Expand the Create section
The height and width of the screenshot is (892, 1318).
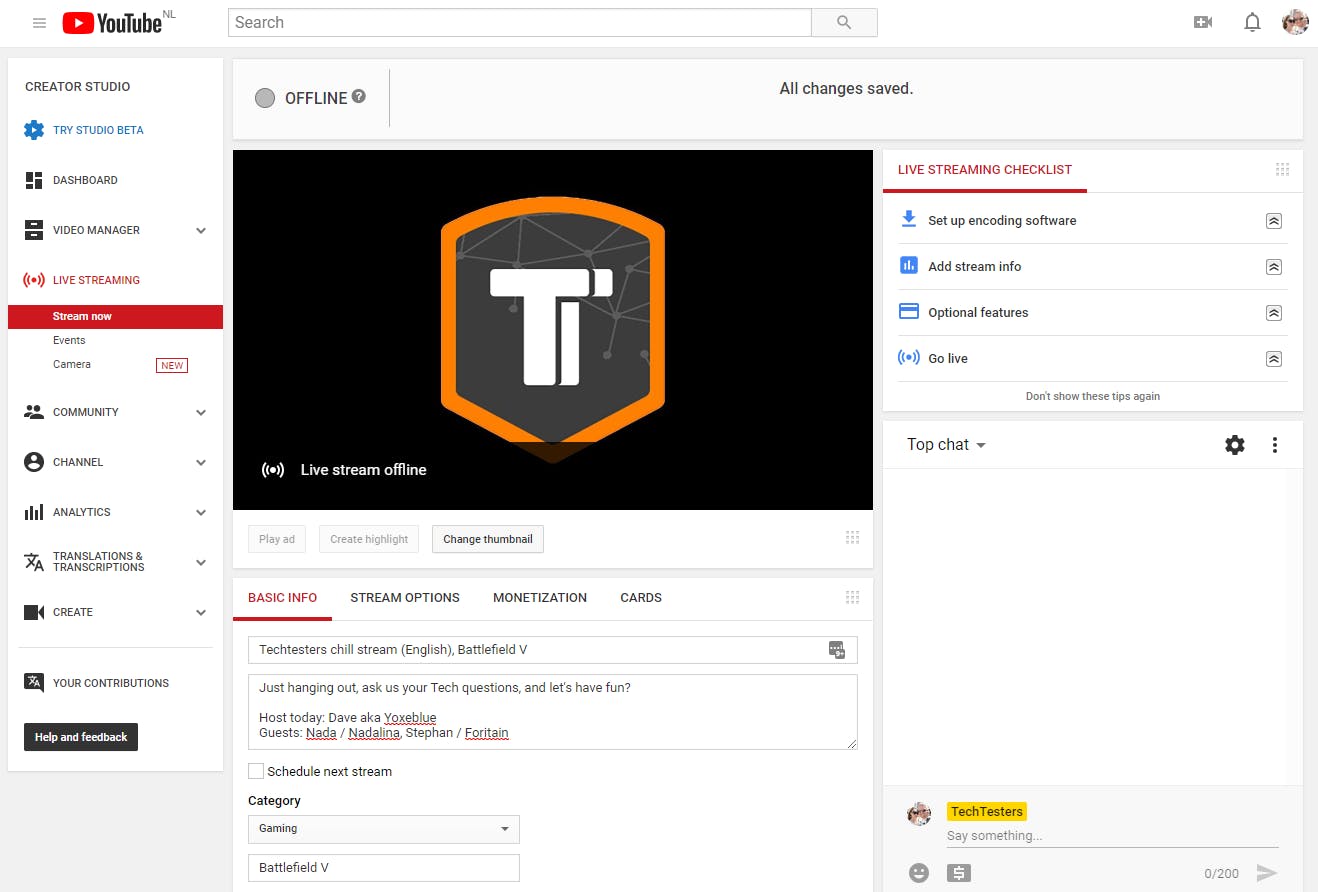[x=201, y=612]
